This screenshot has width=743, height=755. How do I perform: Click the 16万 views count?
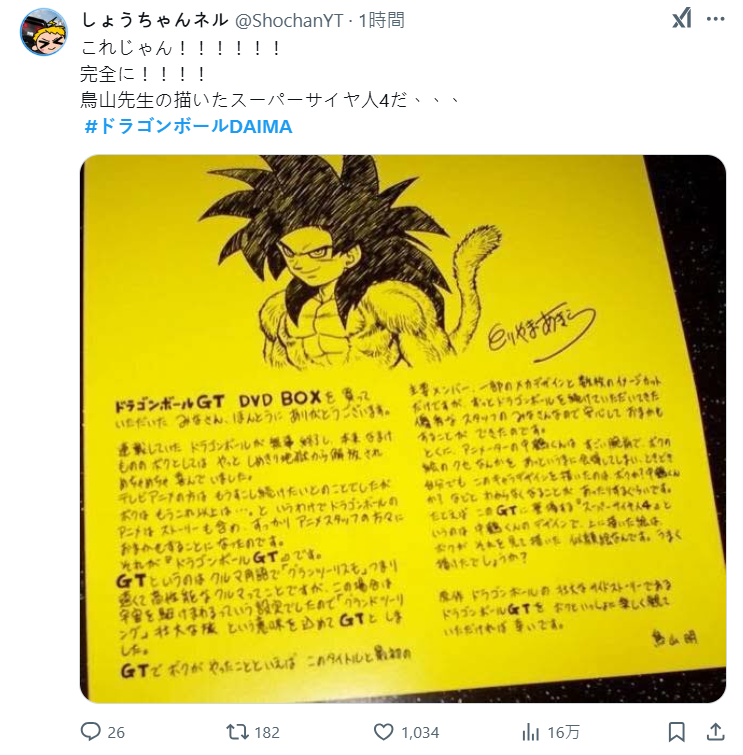click(x=563, y=732)
